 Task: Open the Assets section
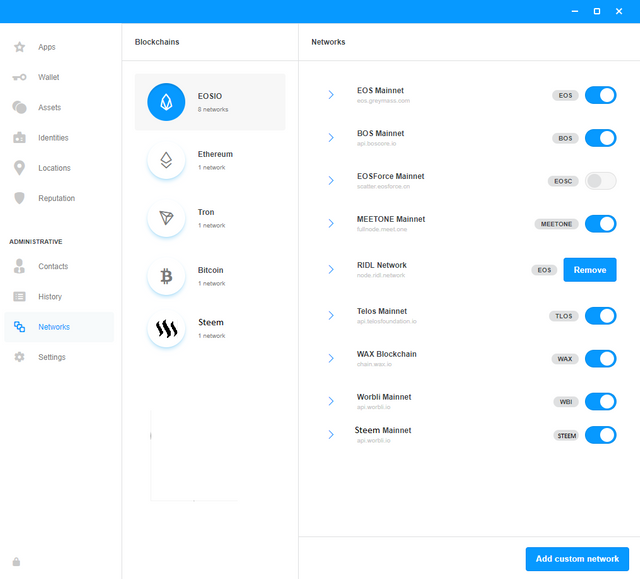coord(59,107)
